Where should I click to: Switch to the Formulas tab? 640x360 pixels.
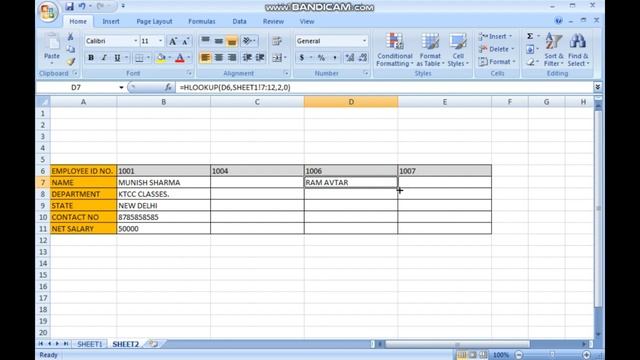[x=202, y=21]
